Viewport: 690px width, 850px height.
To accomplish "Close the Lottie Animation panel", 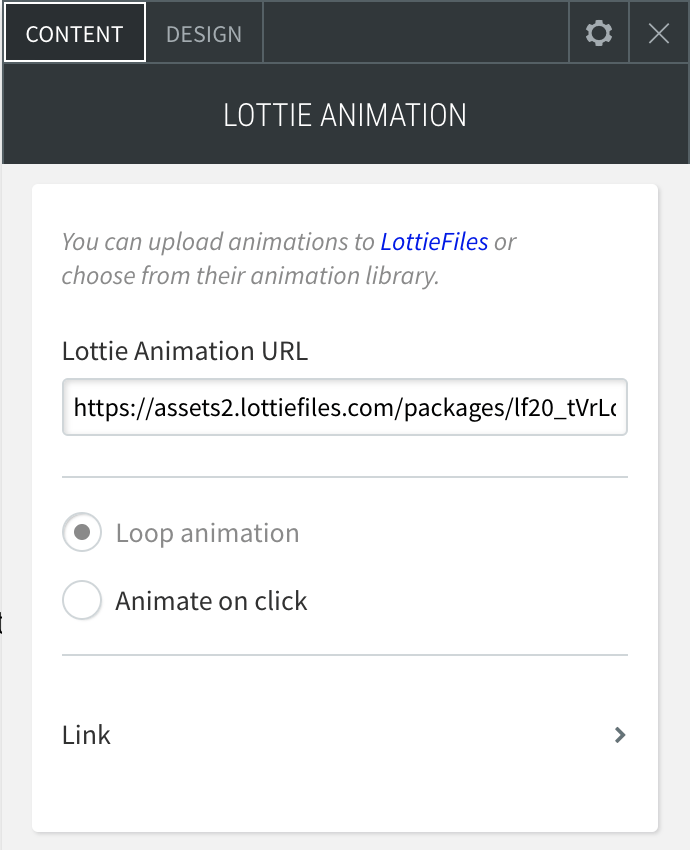I will click(x=659, y=33).
